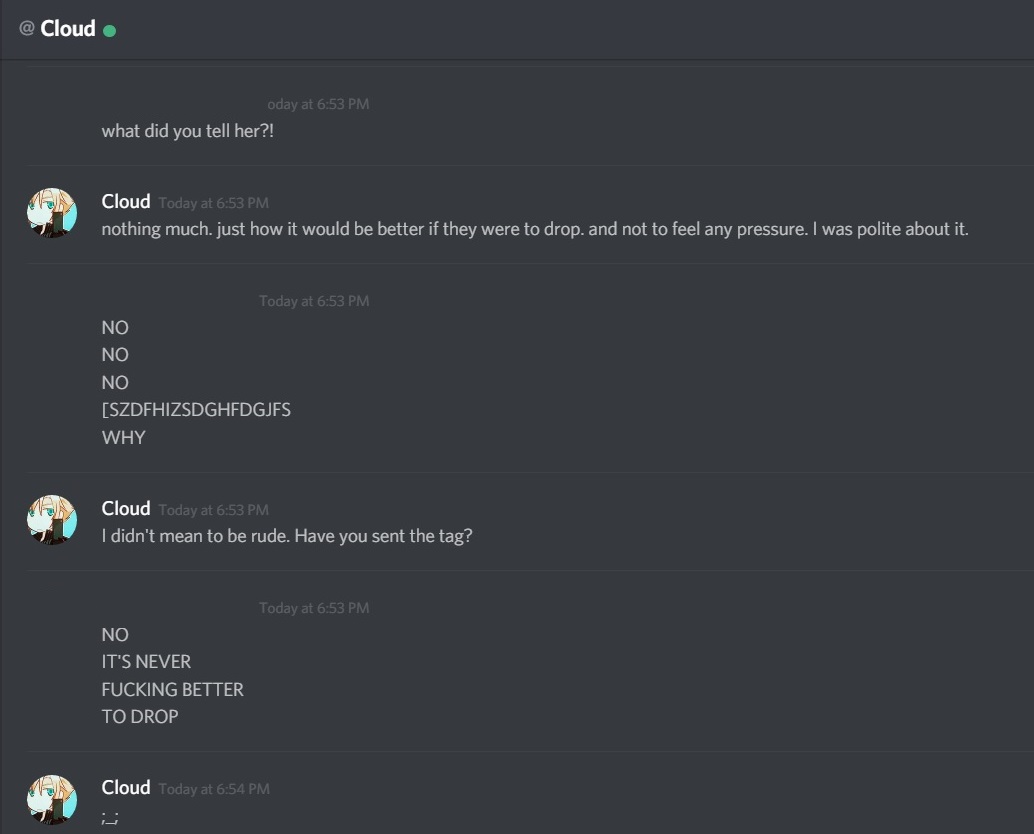This screenshot has width=1034, height=834.
Task: Open Cloud's avatar on the 'didn't mean to be rude' message
Action: click(x=51, y=520)
